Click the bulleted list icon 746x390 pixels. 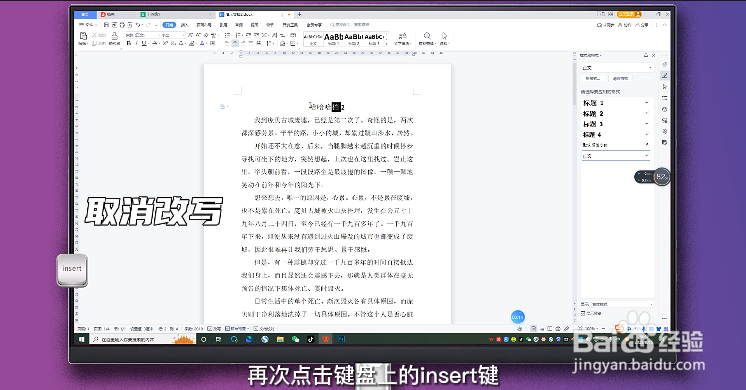coord(227,35)
